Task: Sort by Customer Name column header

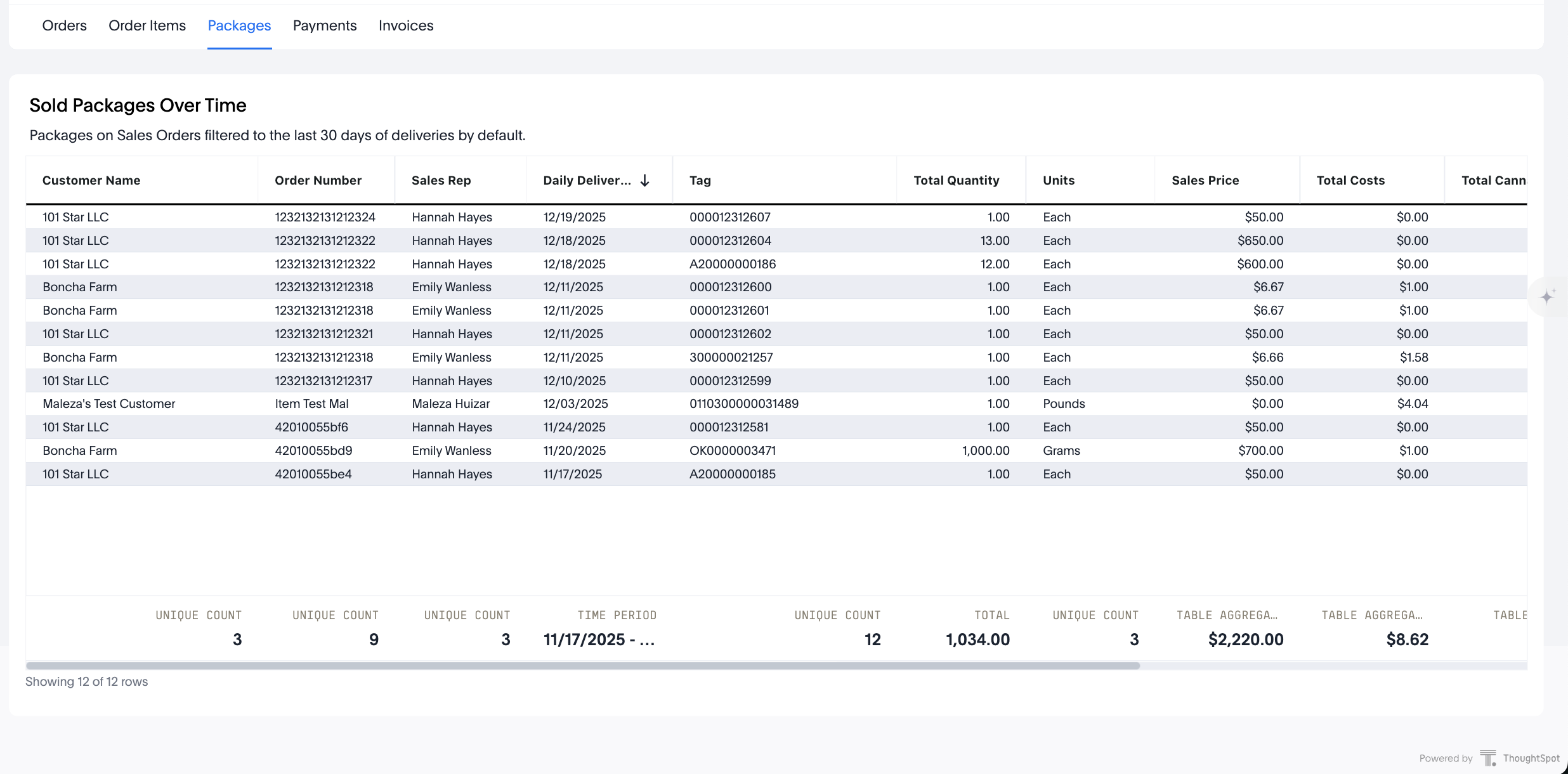Action: (91, 180)
